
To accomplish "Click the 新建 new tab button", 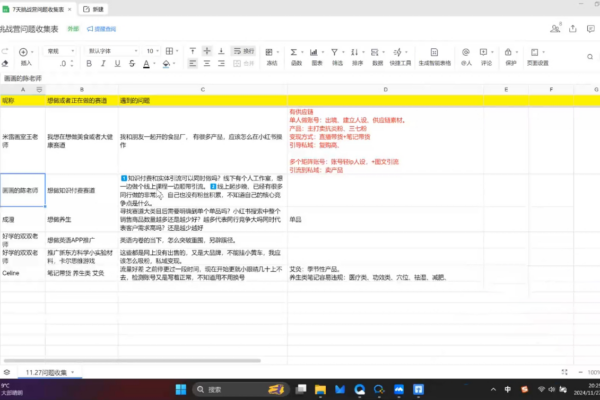I will pos(93,9).
